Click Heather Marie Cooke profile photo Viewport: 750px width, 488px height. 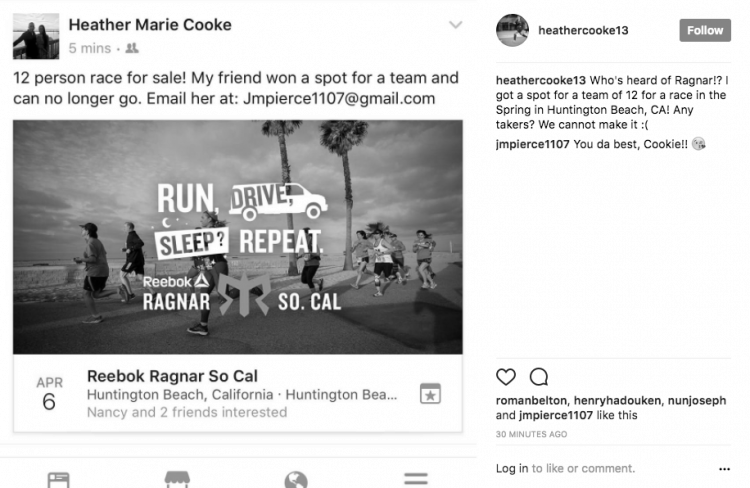tap(36, 36)
